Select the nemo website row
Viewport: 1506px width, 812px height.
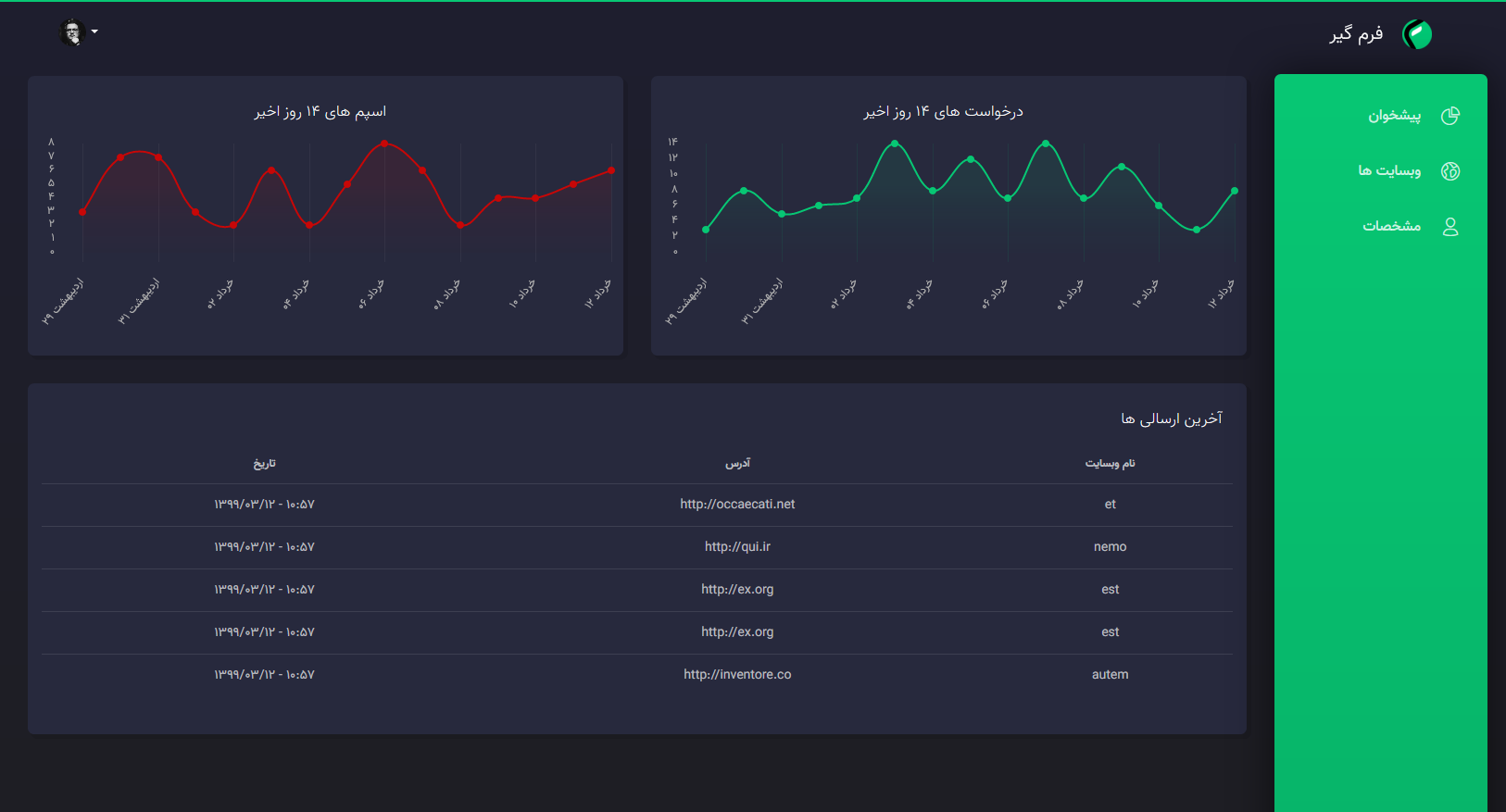pos(1110,547)
